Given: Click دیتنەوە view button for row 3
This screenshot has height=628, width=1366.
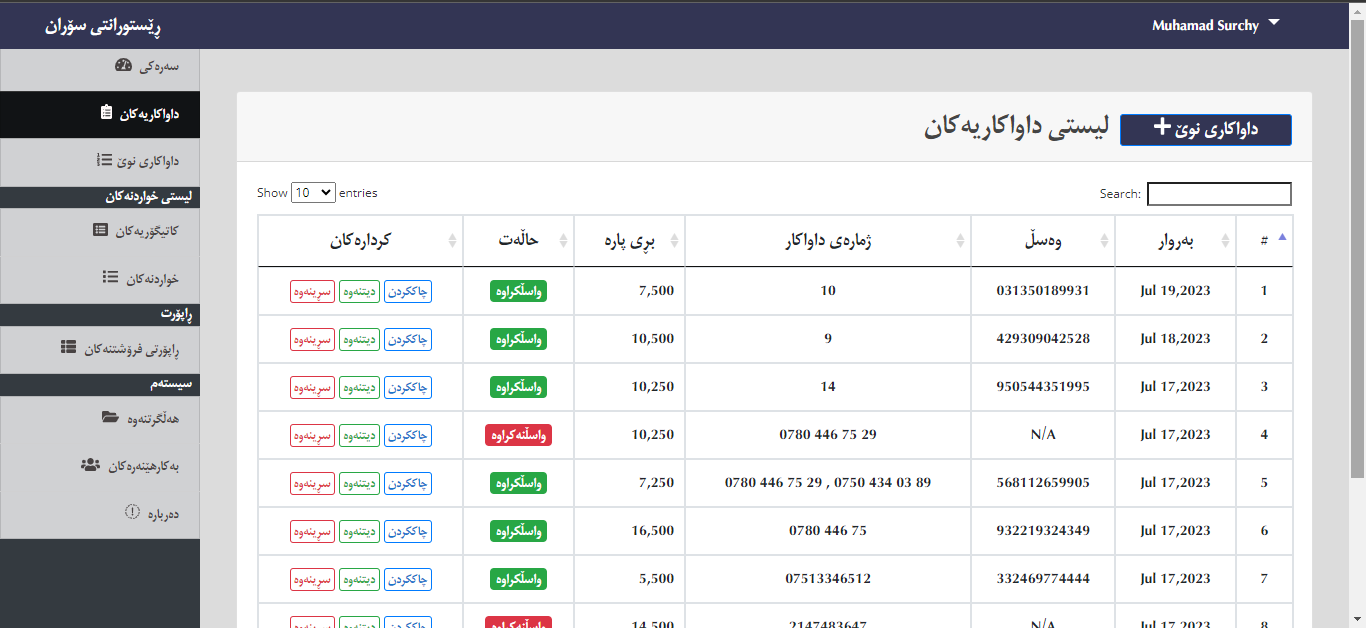Looking at the screenshot, I should [359, 387].
